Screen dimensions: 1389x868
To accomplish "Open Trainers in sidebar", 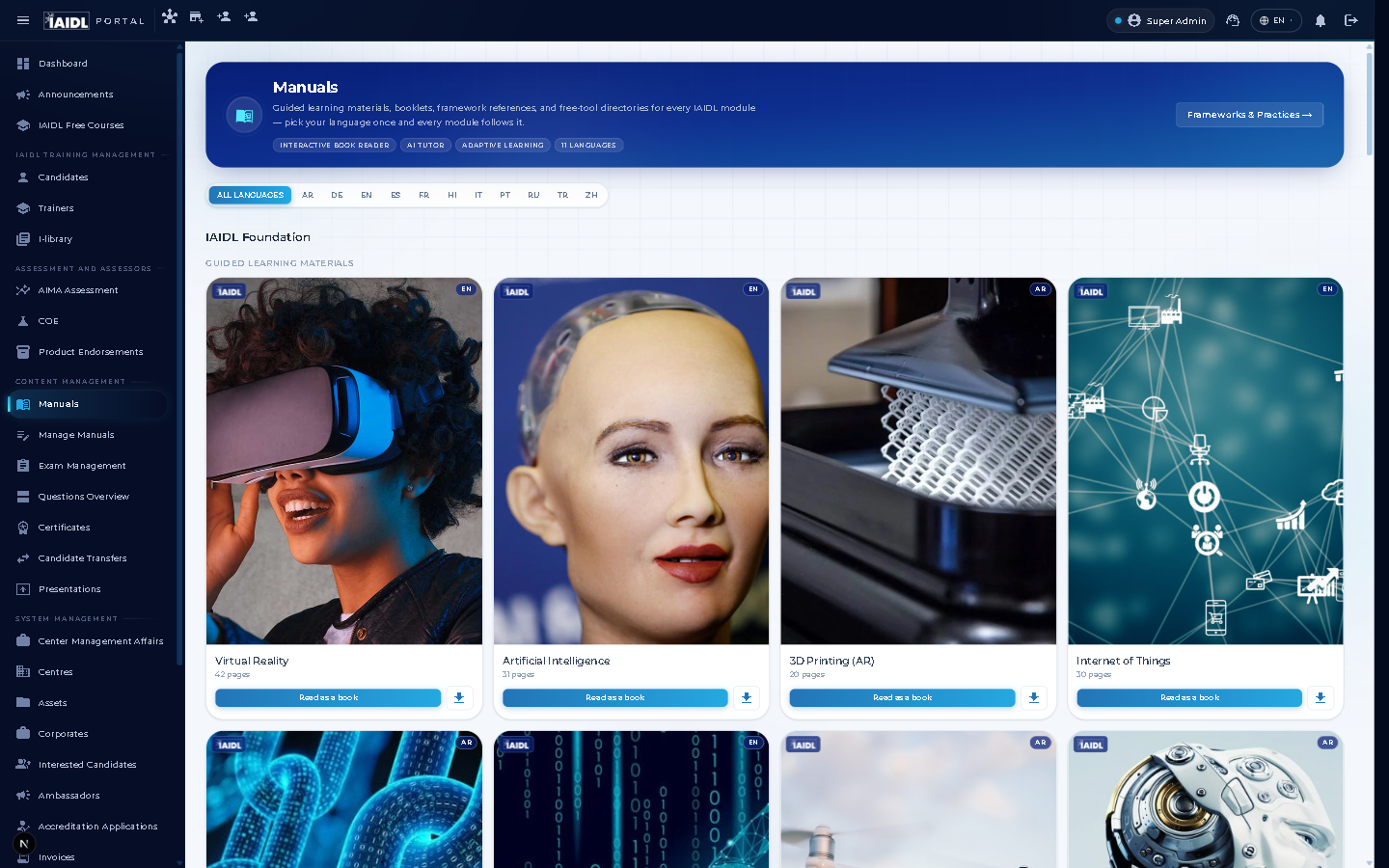I will [x=87, y=208].
